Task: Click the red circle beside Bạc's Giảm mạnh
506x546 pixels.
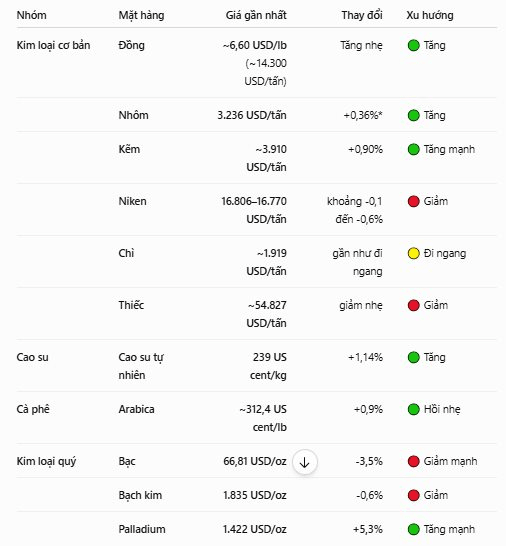Action: tap(413, 461)
